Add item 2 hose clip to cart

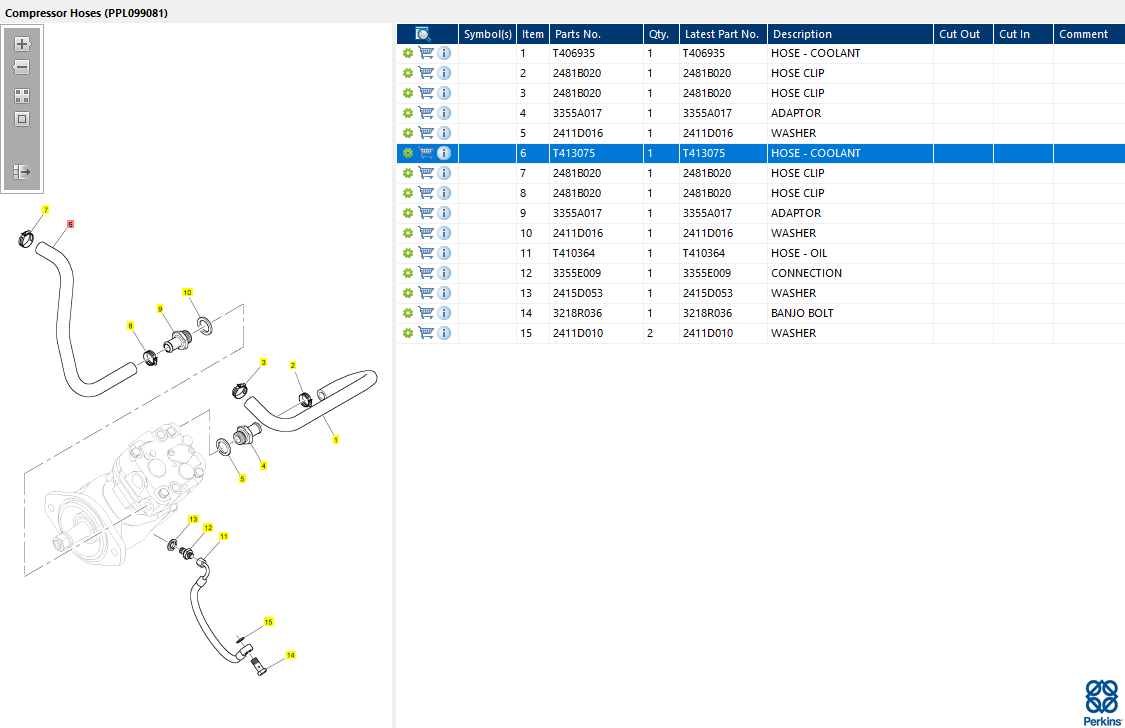tap(426, 73)
